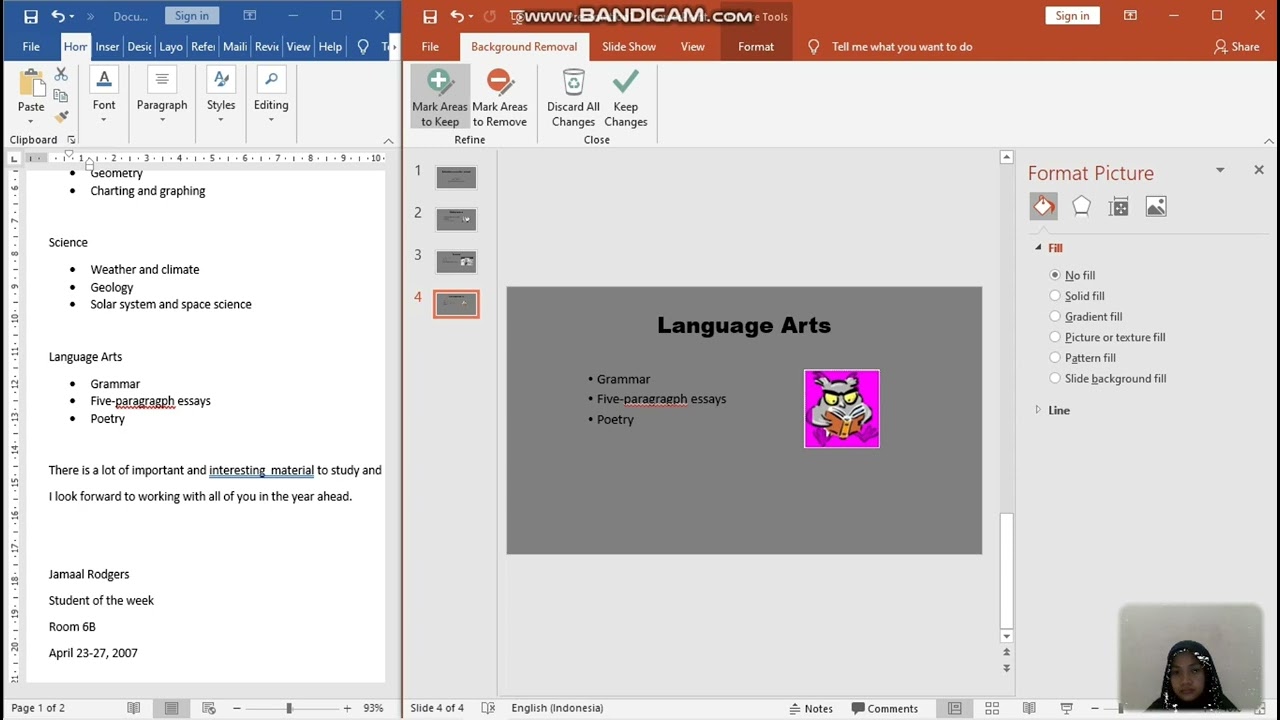1280x720 pixels.
Task: Keep background removal changes
Action: 626,98
